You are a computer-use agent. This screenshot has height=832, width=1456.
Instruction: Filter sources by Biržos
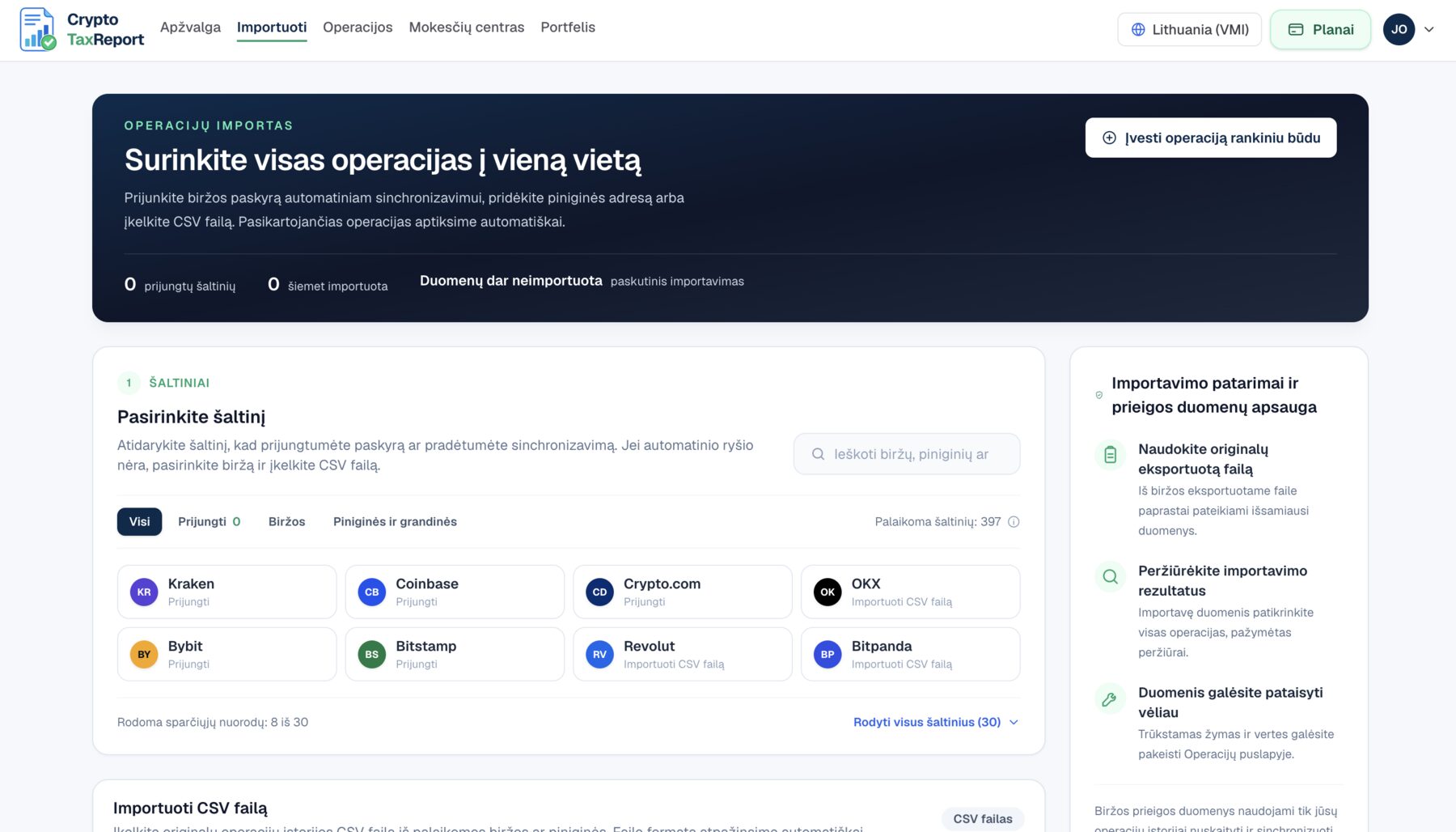[287, 521]
